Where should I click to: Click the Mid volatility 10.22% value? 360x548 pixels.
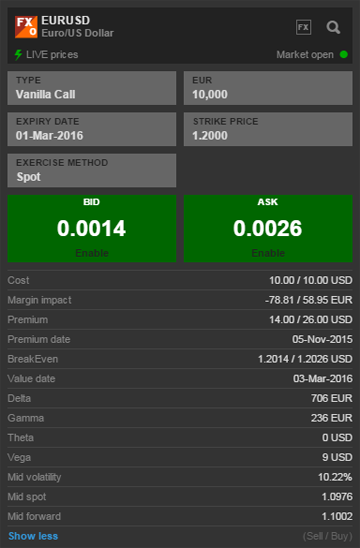(335, 477)
